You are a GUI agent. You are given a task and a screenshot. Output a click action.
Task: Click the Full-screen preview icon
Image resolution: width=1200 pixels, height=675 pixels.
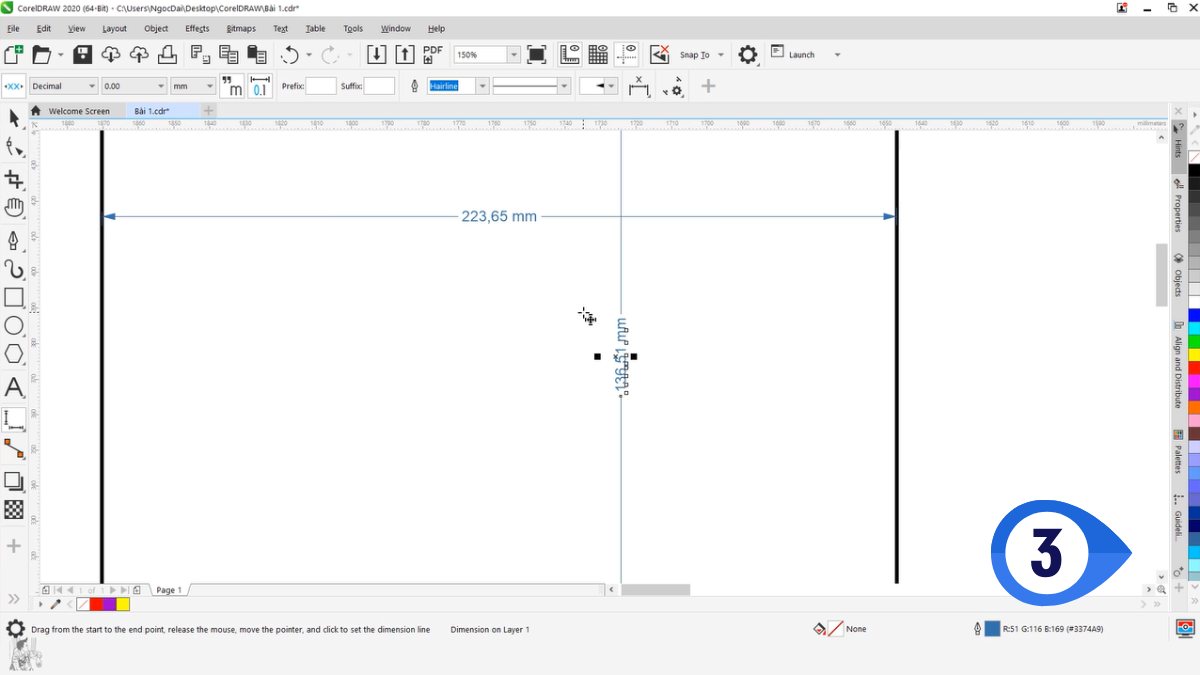click(537, 54)
